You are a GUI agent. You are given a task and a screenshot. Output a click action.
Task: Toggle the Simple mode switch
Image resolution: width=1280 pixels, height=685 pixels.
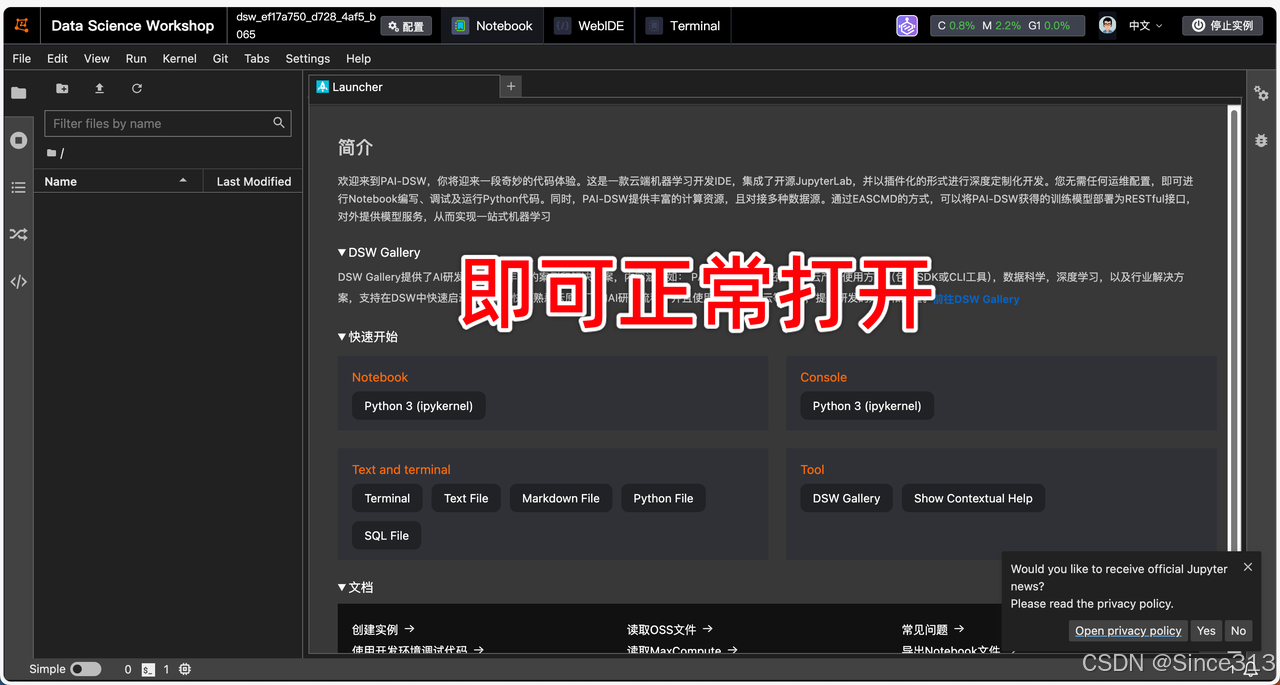coord(86,669)
